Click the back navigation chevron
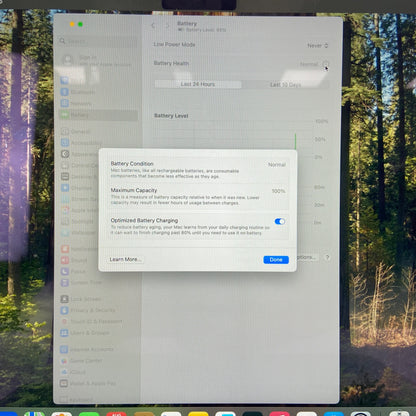Screen dimensions: 416x416 click(153, 25)
